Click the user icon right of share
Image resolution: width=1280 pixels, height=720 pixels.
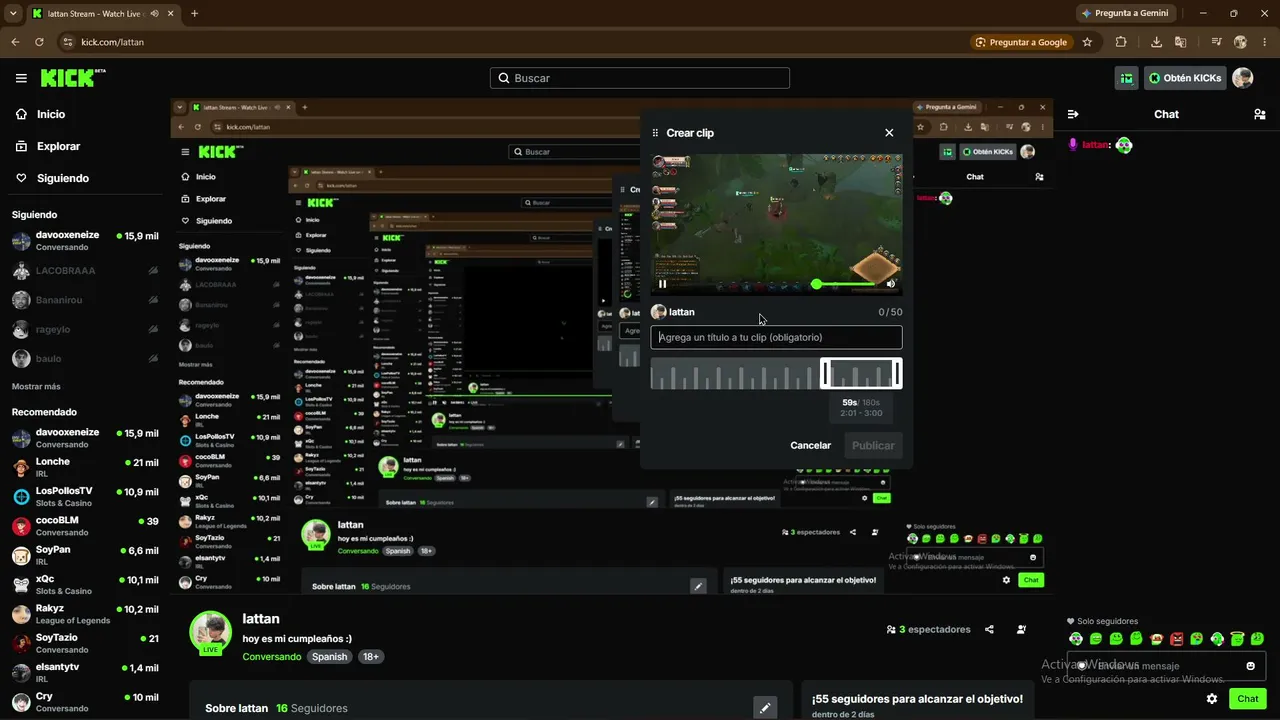[x=1021, y=629]
